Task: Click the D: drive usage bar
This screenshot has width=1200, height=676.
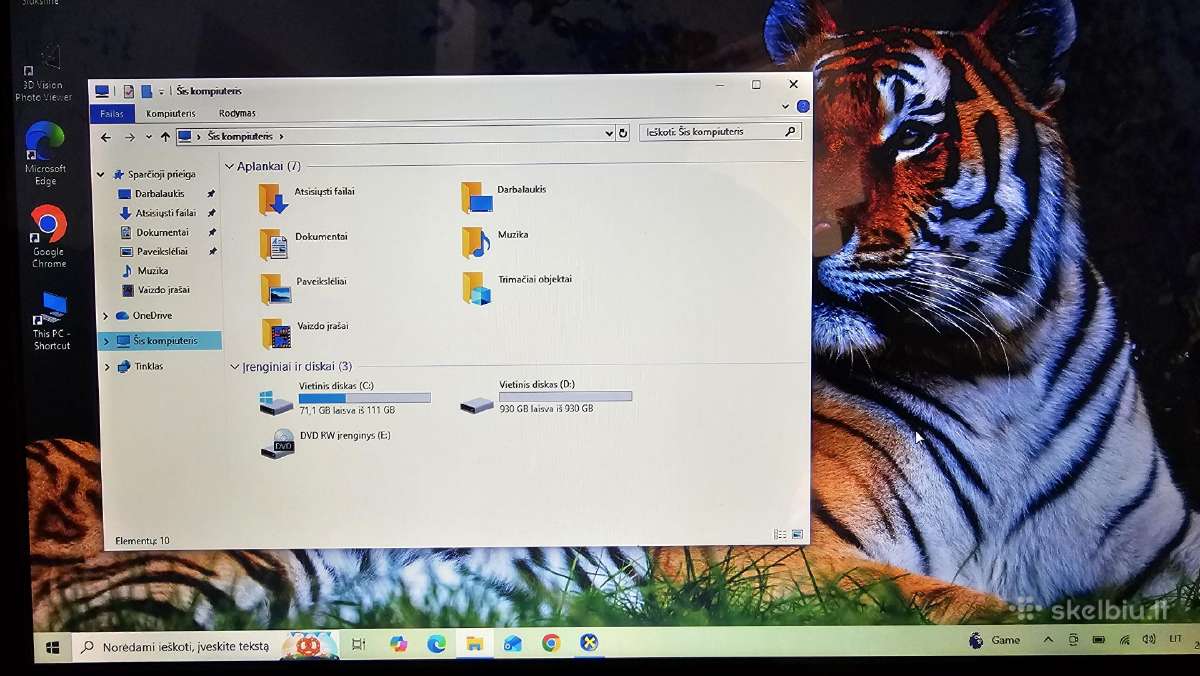Action: [x=566, y=397]
